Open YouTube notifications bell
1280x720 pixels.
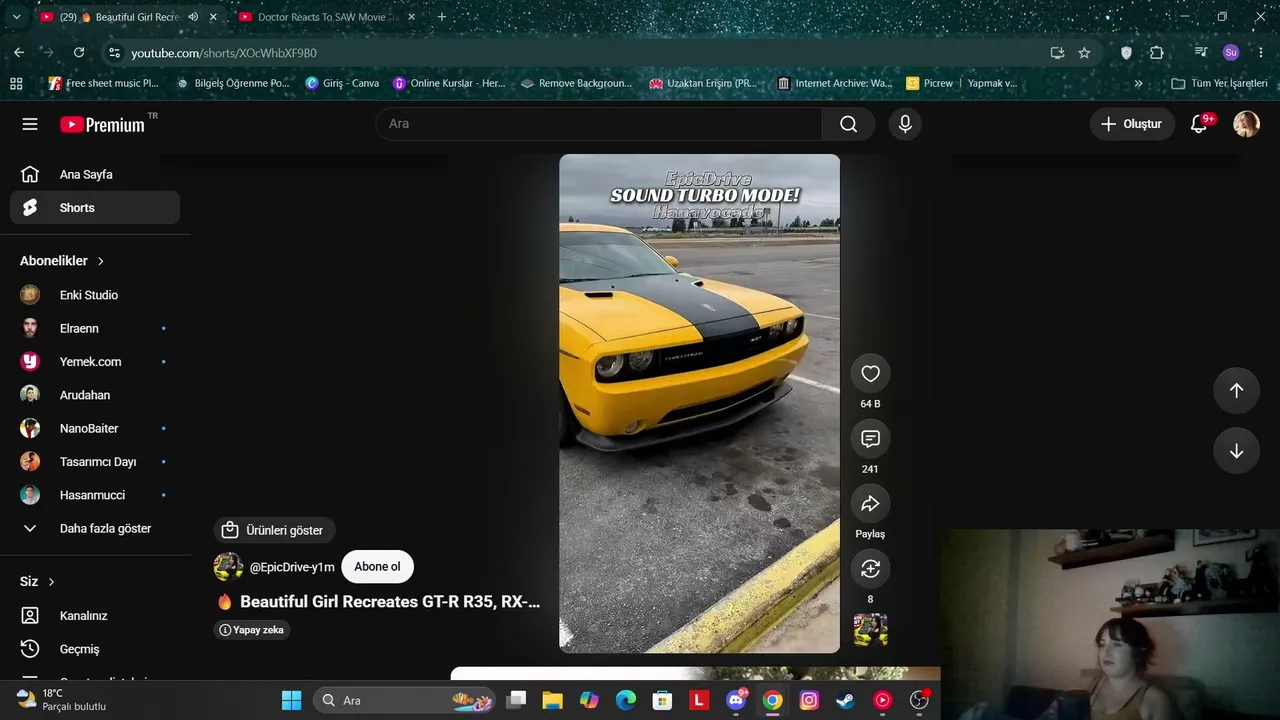(1199, 124)
